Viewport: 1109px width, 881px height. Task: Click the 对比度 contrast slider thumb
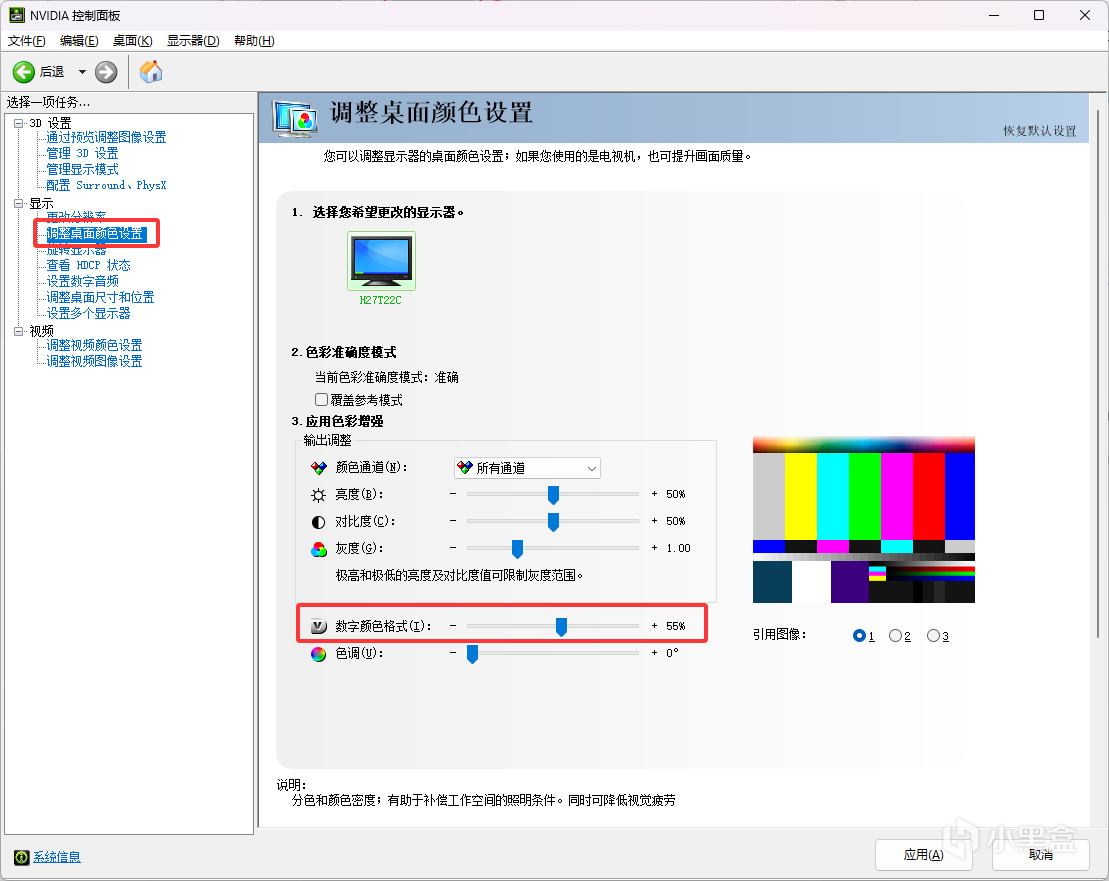click(553, 522)
